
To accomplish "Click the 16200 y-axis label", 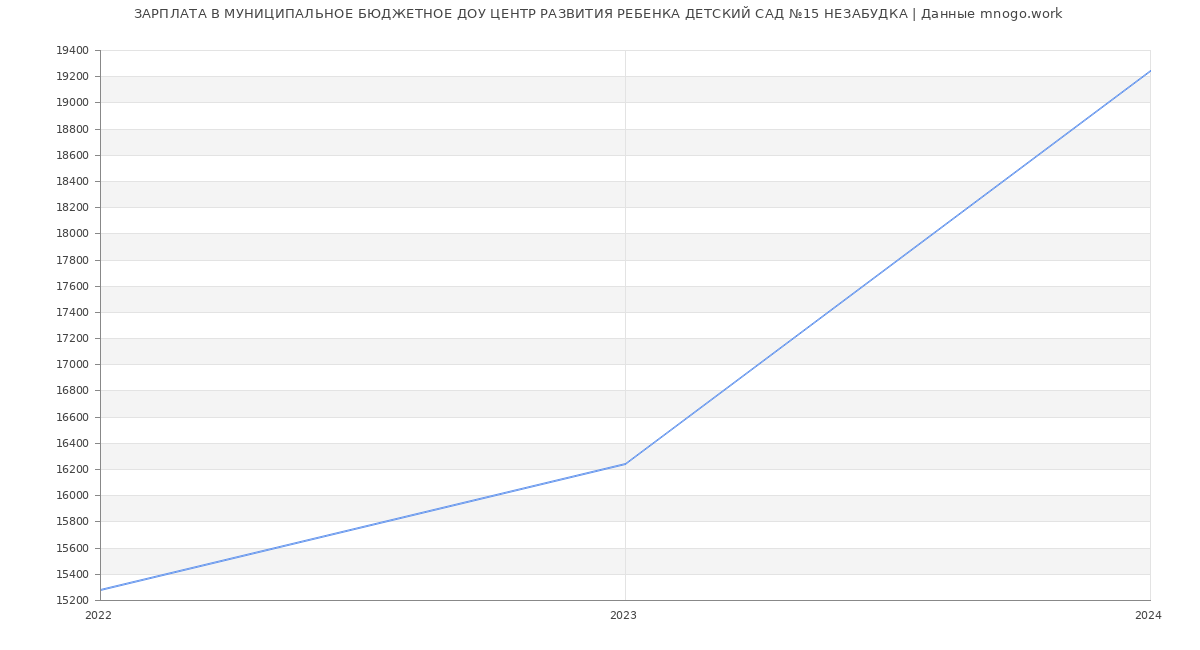I will (72, 469).
